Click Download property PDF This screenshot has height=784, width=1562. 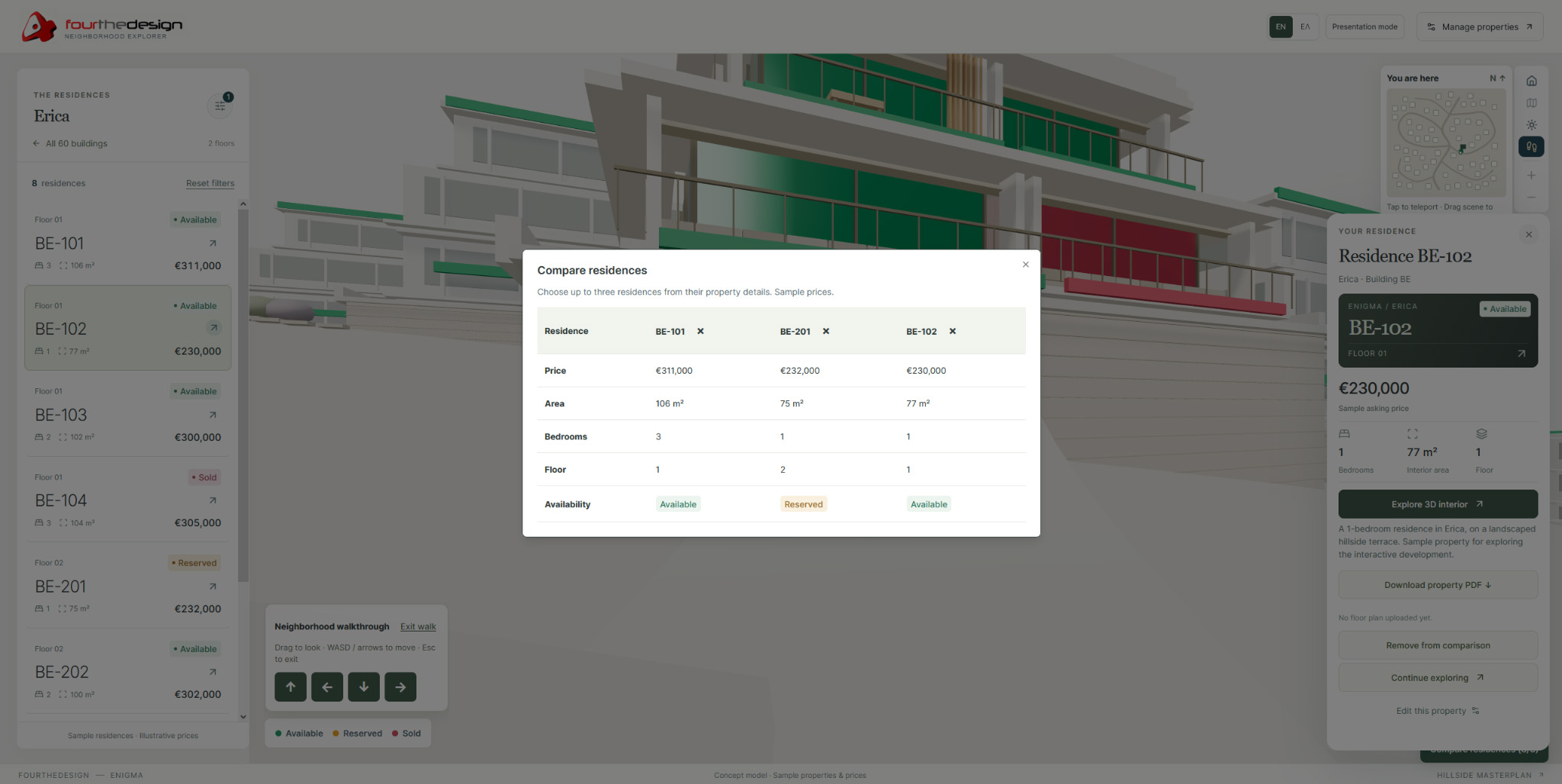[1438, 585]
